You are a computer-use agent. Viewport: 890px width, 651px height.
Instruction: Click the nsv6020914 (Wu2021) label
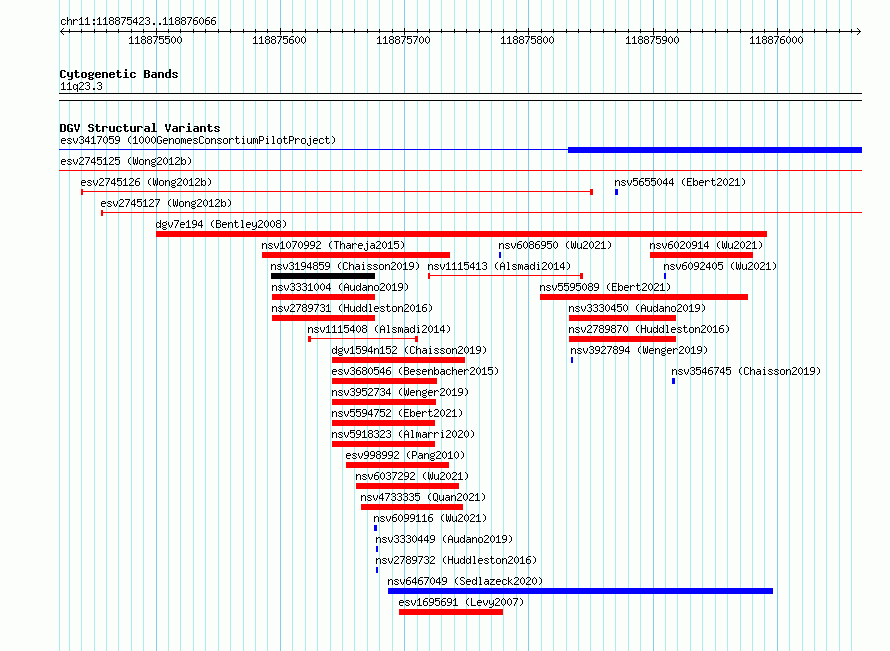(x=706, y=245)
